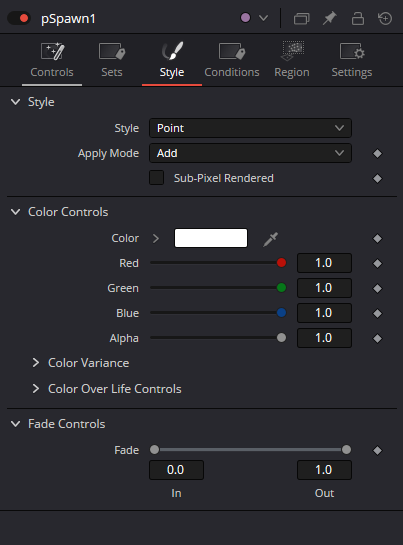The image size is (403, 545).
Task: Click the Alpha value field
Action: coord(324,338)
